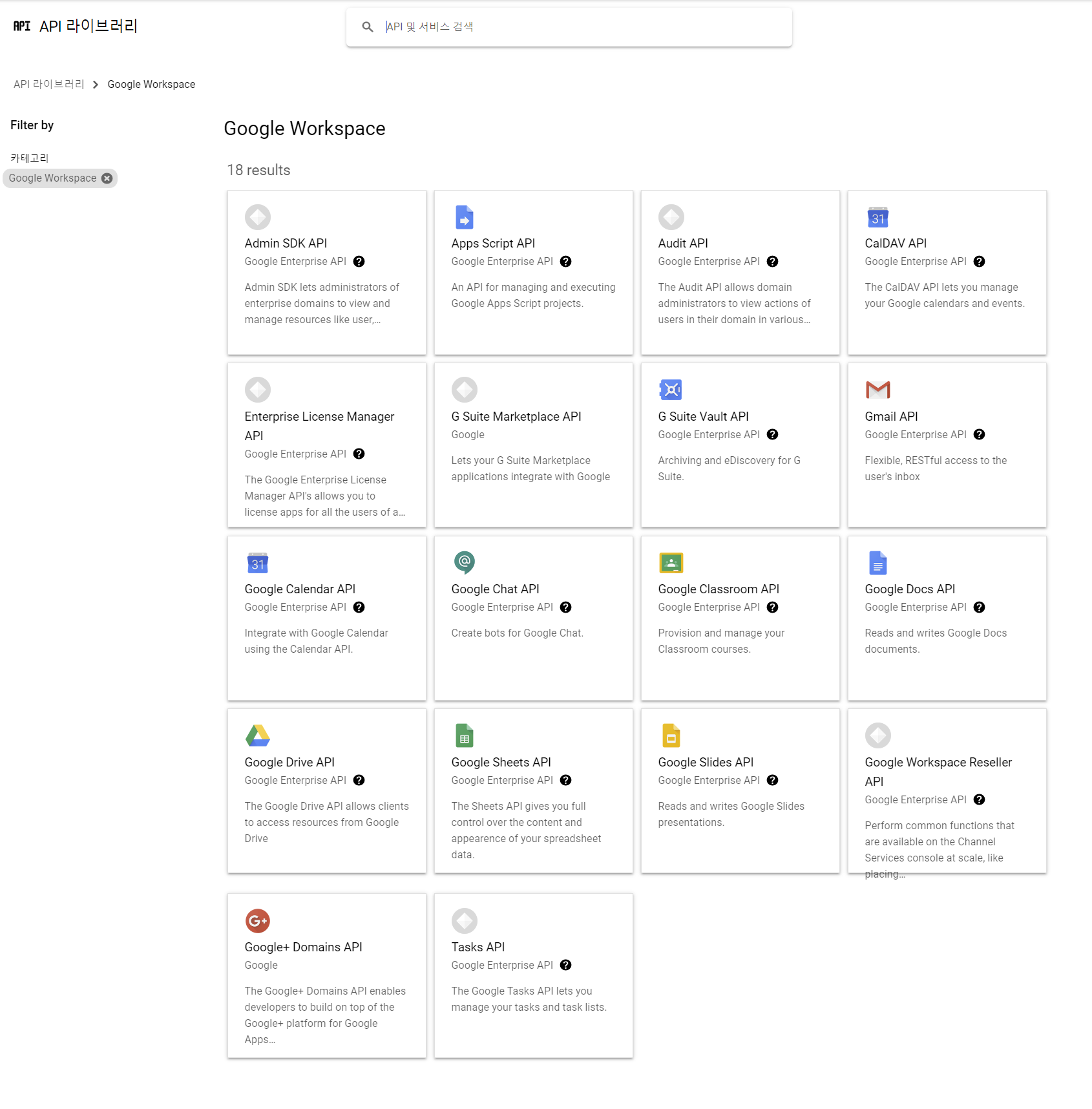Open the Gmail API title

pyautogui.click(x=891, y=416)
